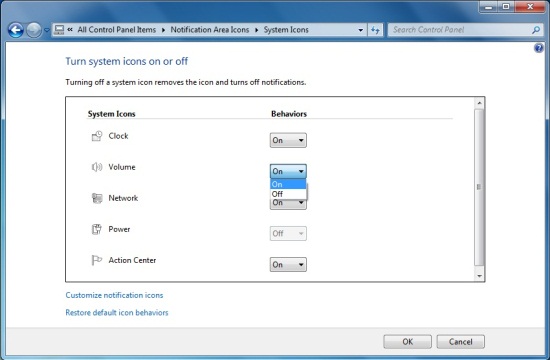The image size is (550, 360).
Task: Open Customize notification icons link
Action: (x=114, y=295)
